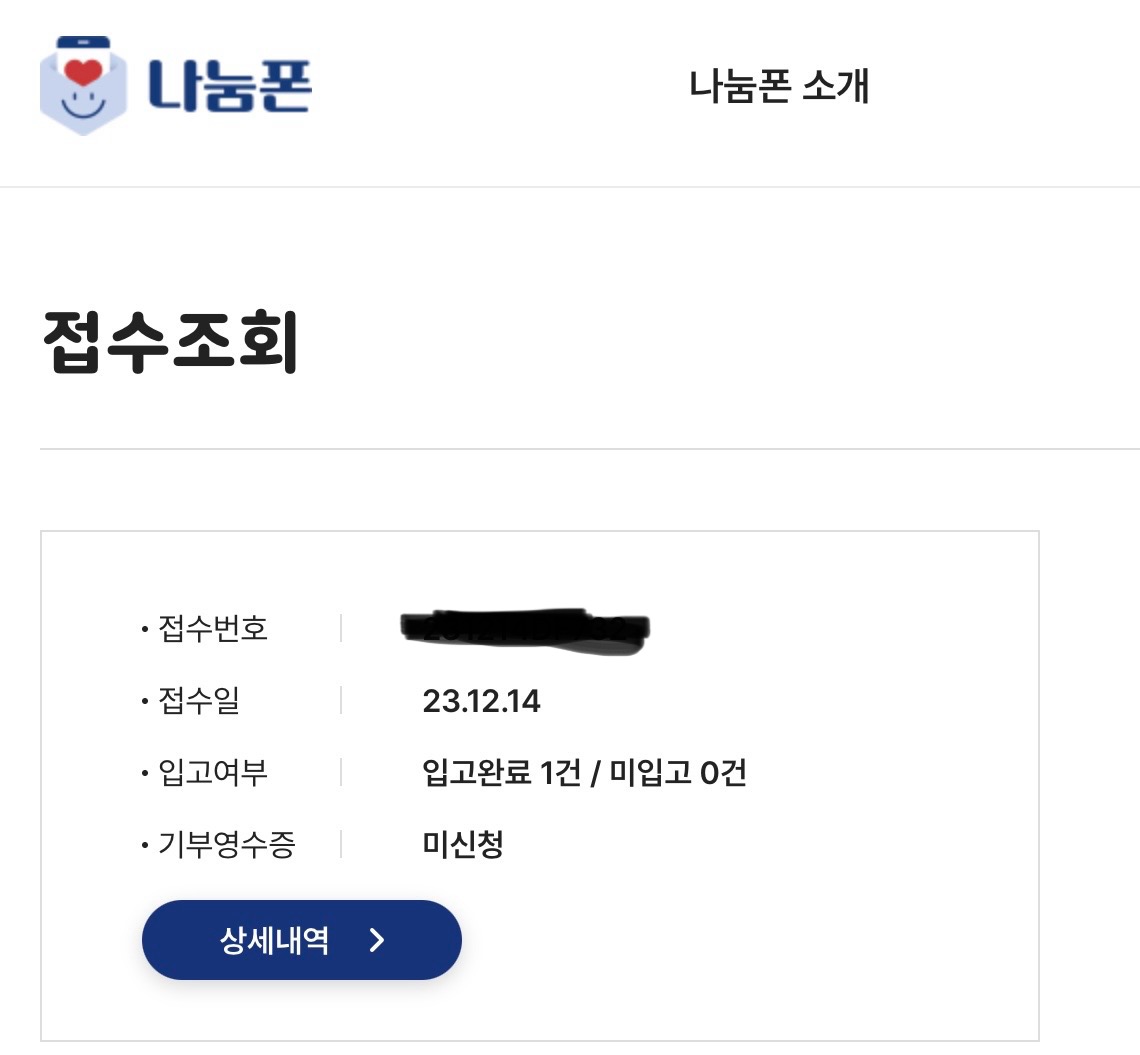Click the smiley face on the logo
The image size is (1140, 1055).
point(83,100)
